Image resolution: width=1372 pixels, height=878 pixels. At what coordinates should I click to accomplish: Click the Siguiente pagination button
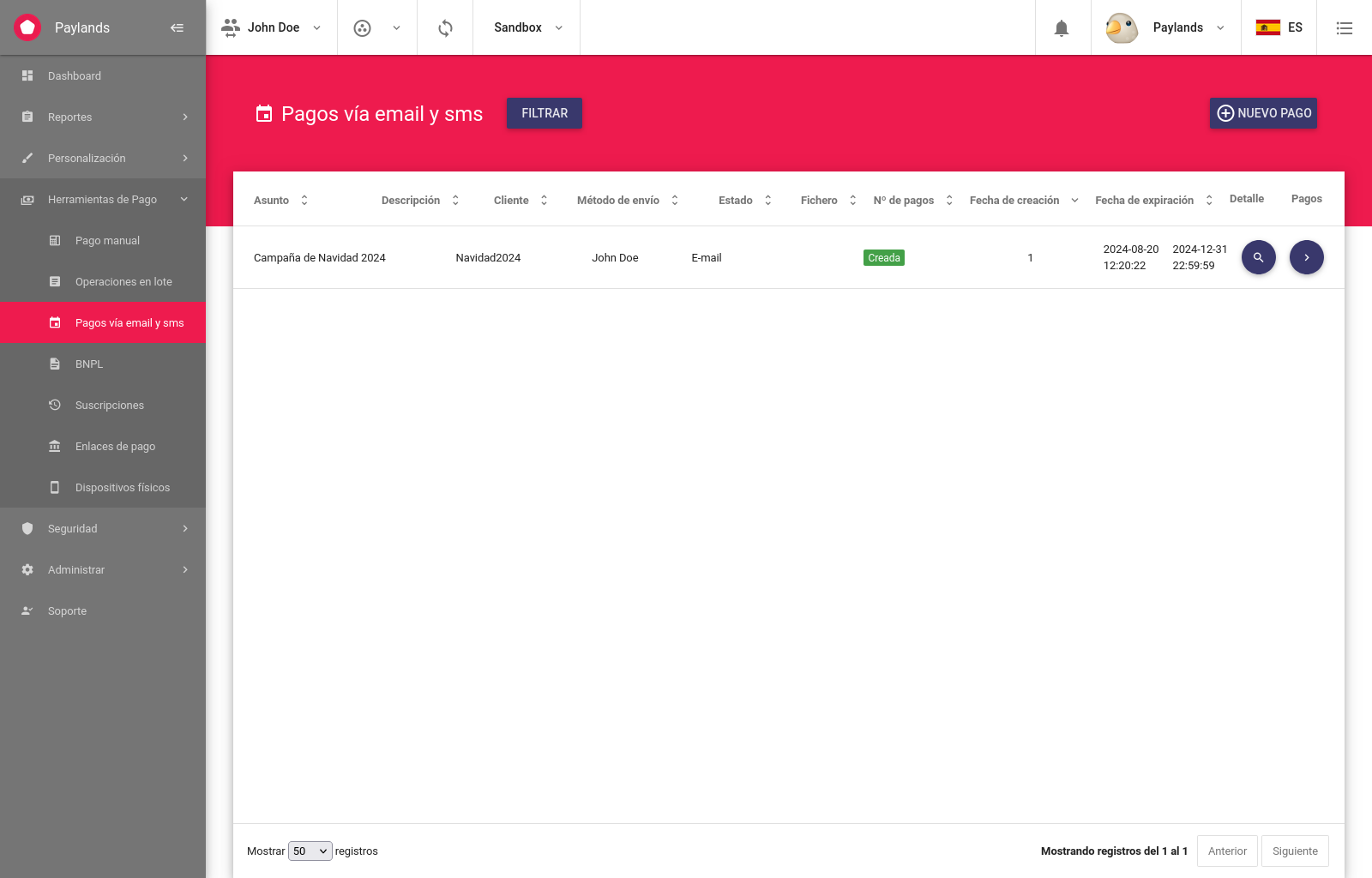pos(1295,851)
